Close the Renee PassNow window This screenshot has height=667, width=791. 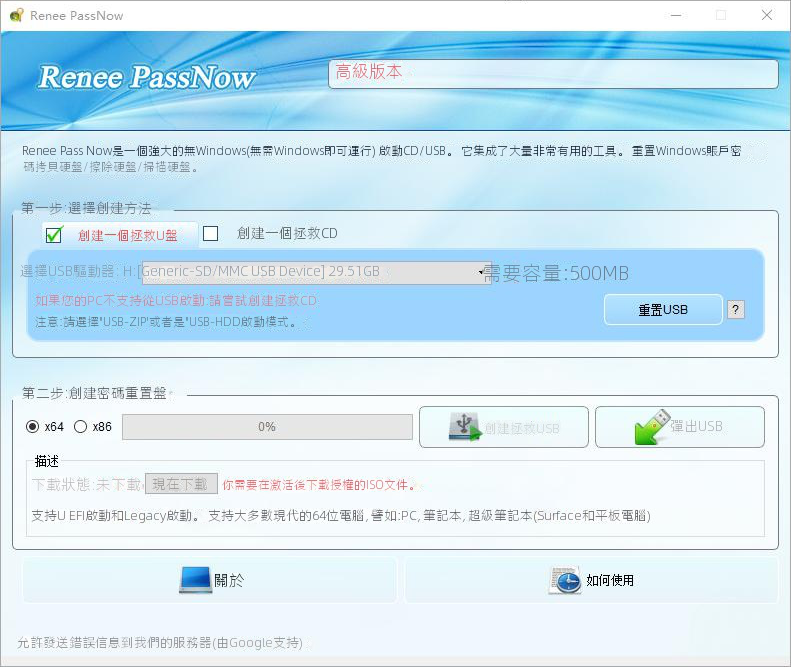(x=767, y=15)
